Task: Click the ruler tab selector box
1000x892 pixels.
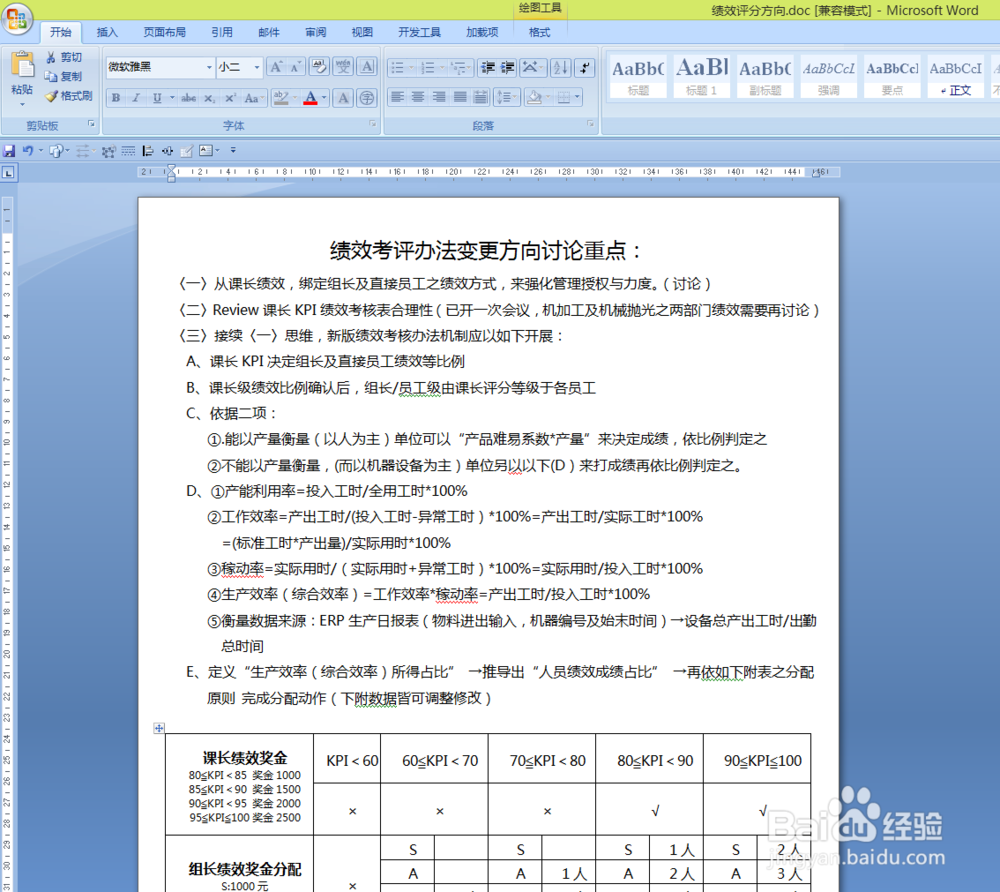Action: [x=8, y=172]
